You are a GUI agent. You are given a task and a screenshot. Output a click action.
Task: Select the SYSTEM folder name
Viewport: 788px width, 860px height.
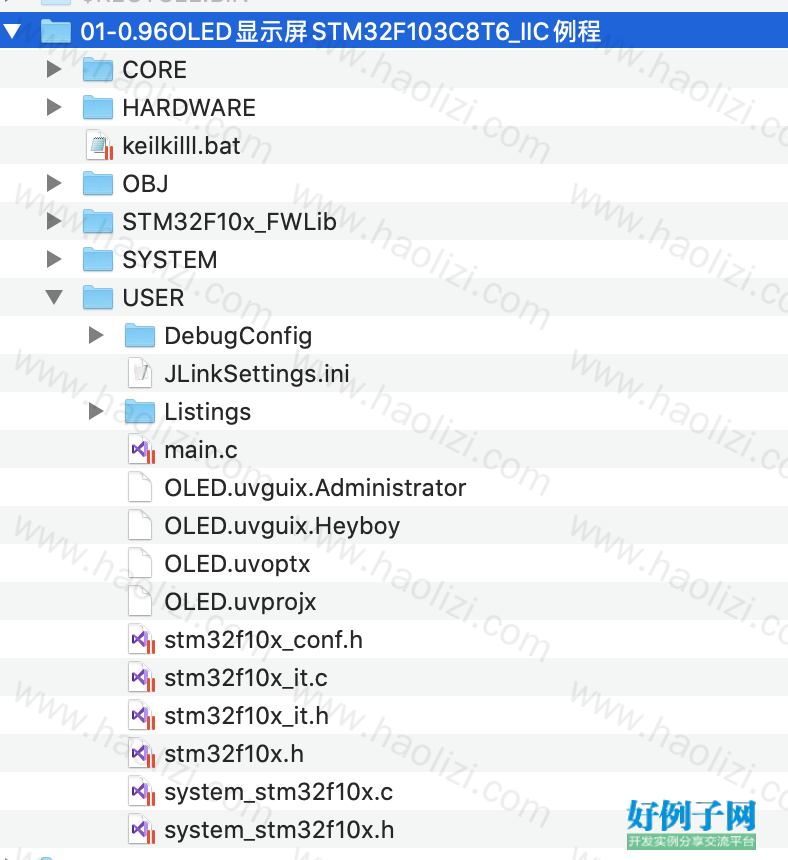[x=170, y=260]
